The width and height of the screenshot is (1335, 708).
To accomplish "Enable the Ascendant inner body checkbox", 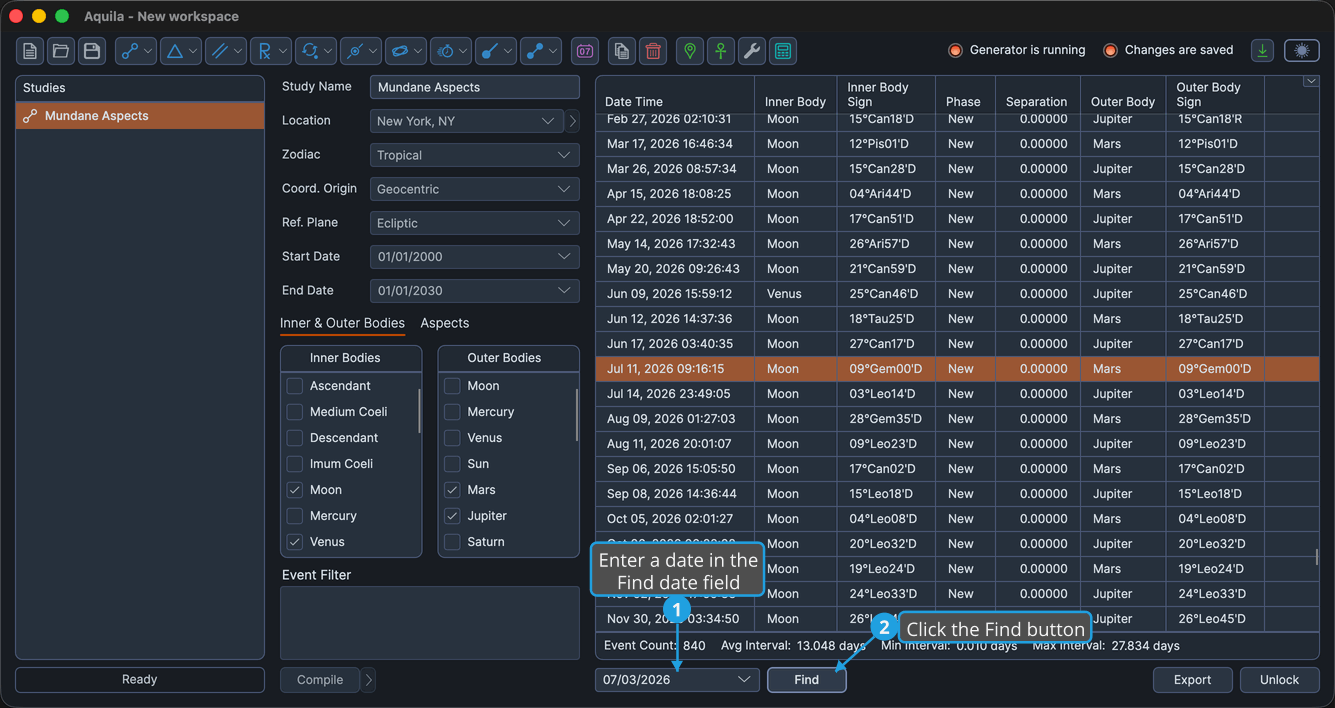I will coord(294,386).
